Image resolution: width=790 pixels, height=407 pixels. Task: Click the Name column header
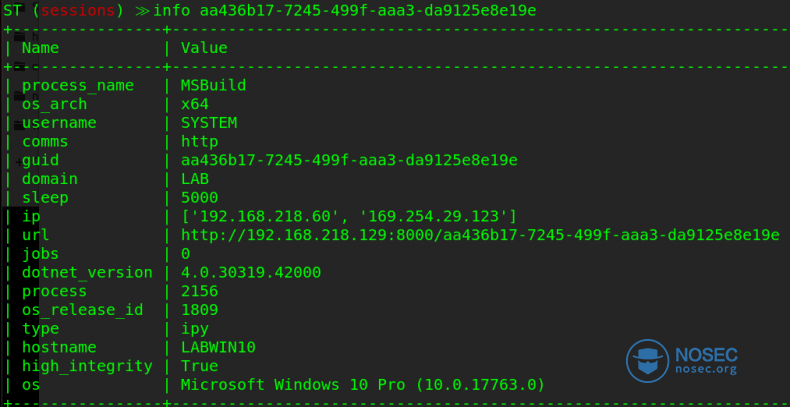point(40,48)
